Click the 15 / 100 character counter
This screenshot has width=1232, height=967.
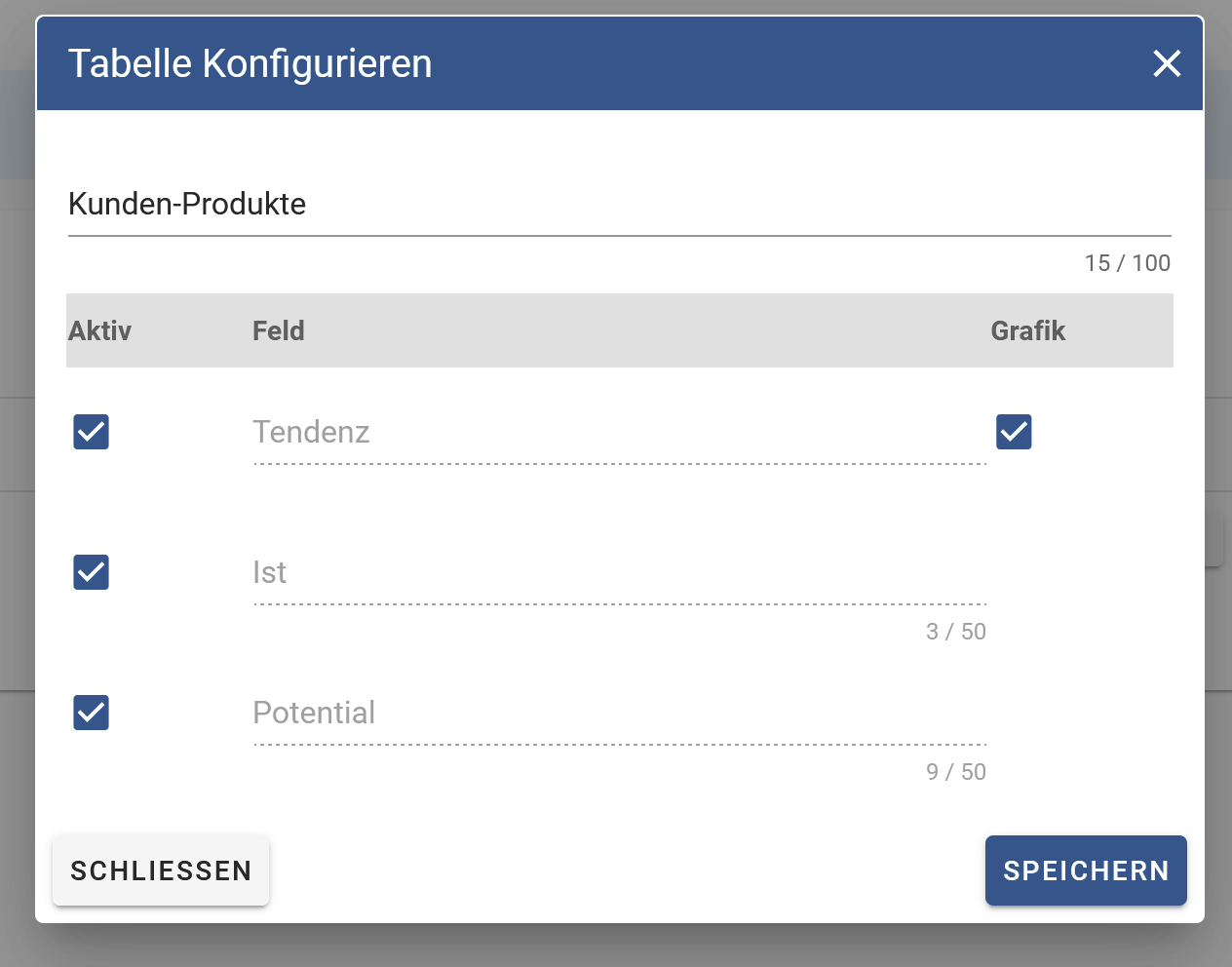point(1128,263)
